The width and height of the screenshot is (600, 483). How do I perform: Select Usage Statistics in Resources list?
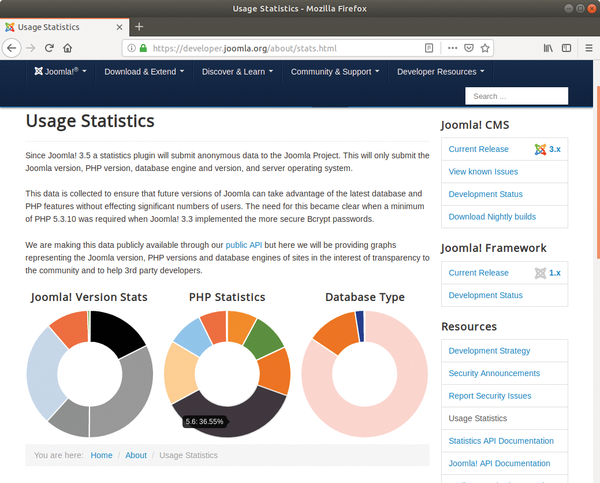(x=478, y=418)
